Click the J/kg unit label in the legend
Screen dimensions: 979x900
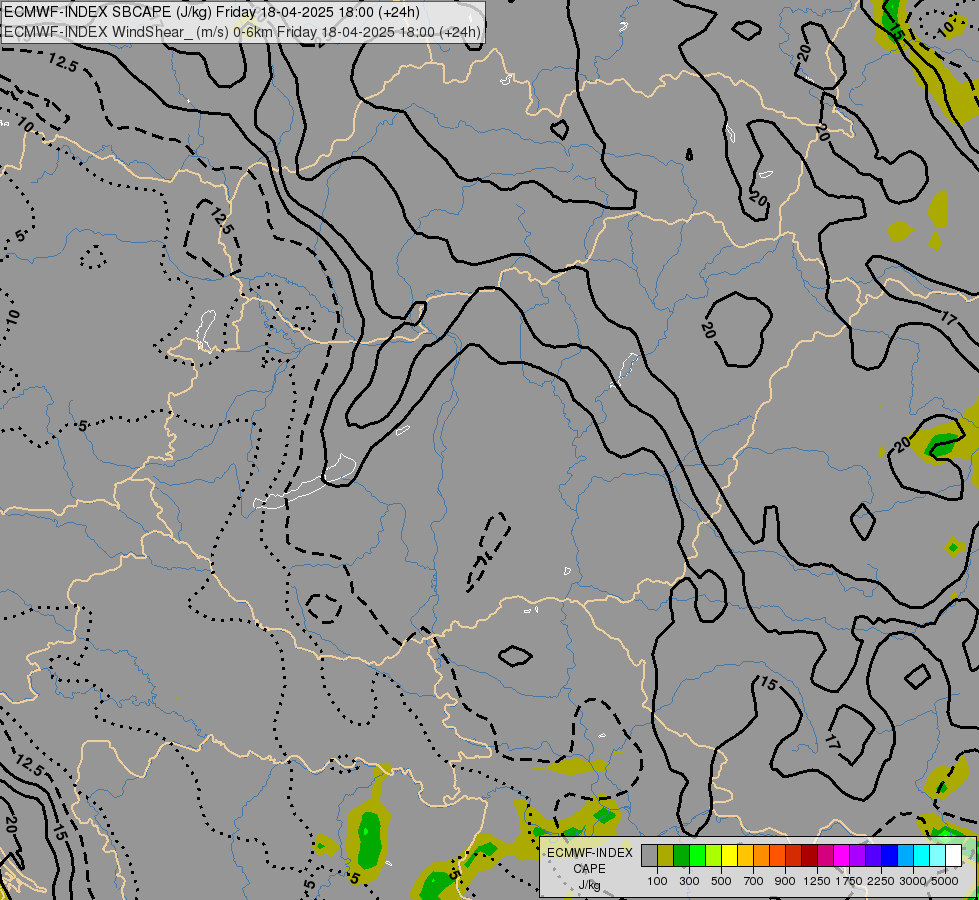[x=589, y=885]
